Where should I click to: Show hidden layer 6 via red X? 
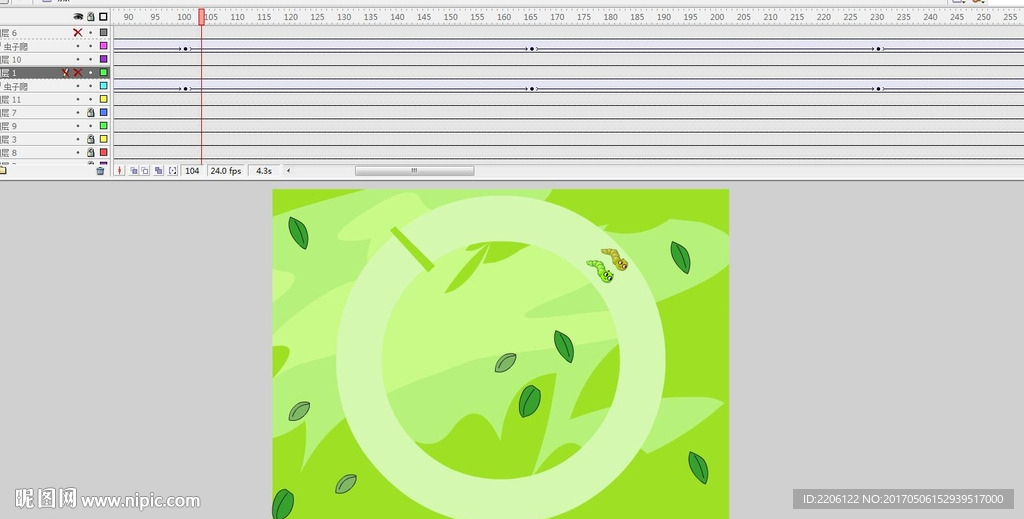coord(78,33)
